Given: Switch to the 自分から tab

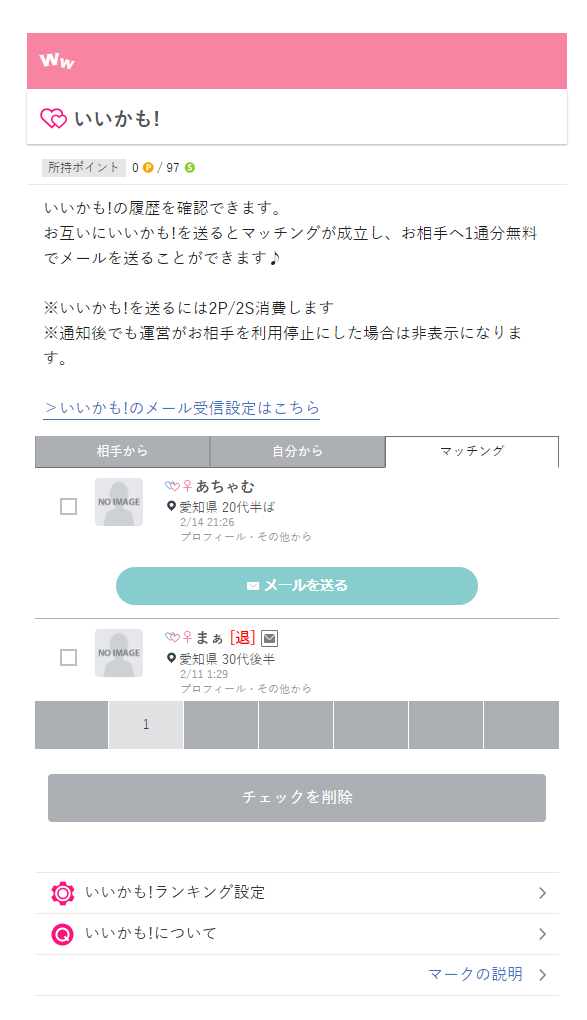Looking at the screenshot, I should 297,451.
